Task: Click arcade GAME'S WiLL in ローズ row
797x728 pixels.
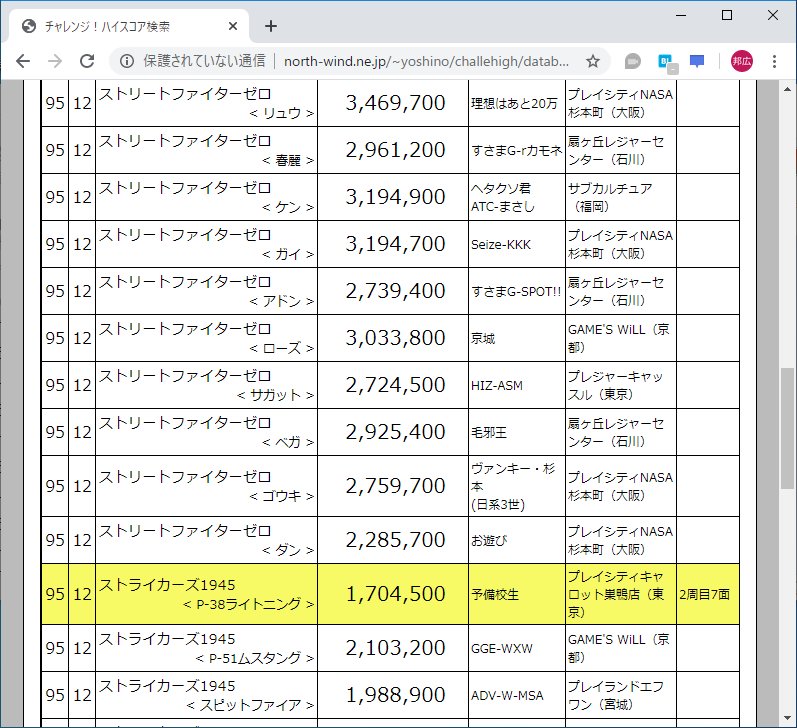Action: 619,339
